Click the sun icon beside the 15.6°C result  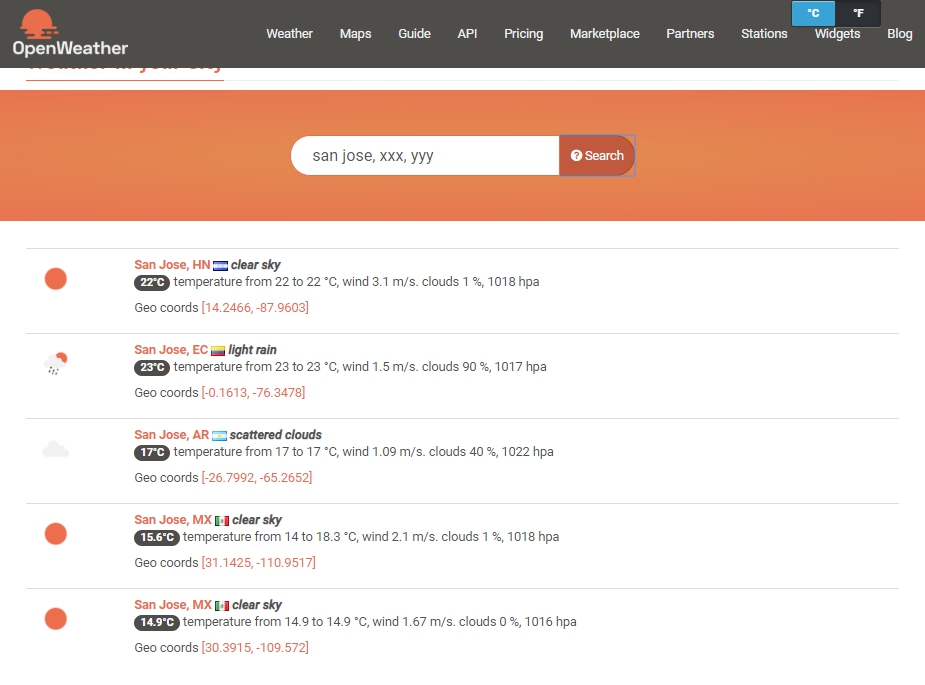click(56, 534)
